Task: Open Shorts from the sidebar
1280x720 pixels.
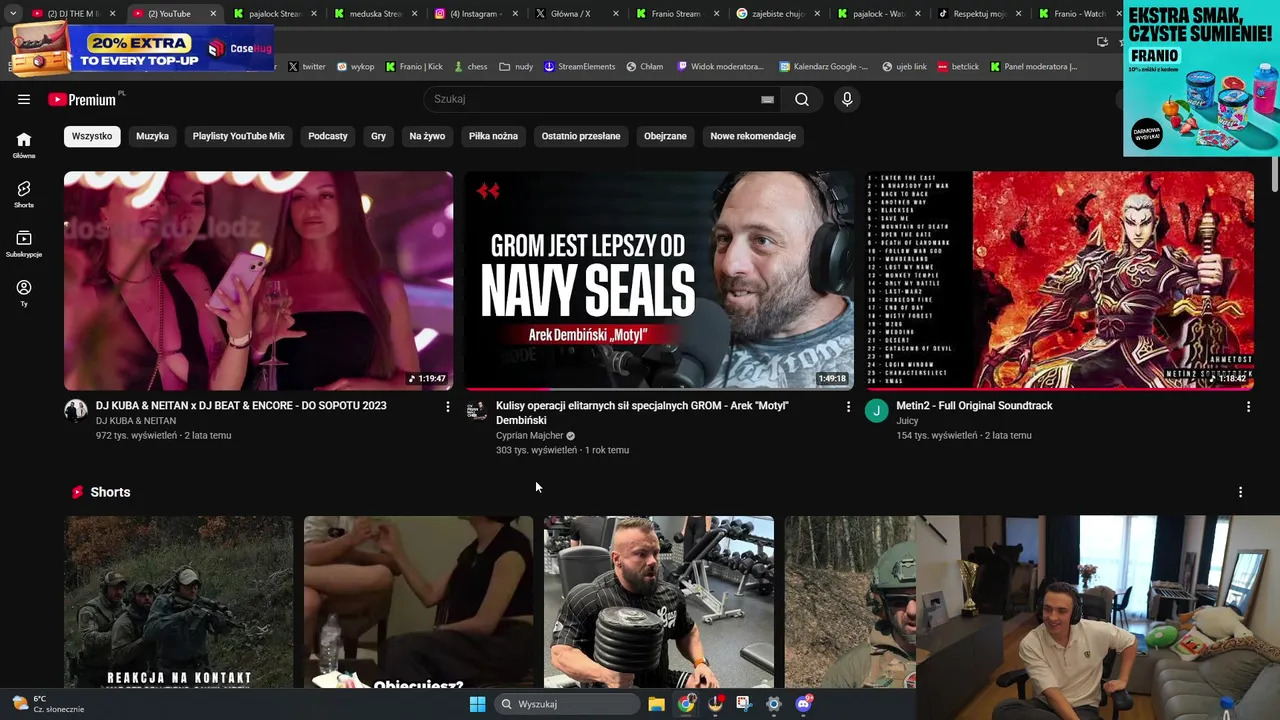Action: 24,194
